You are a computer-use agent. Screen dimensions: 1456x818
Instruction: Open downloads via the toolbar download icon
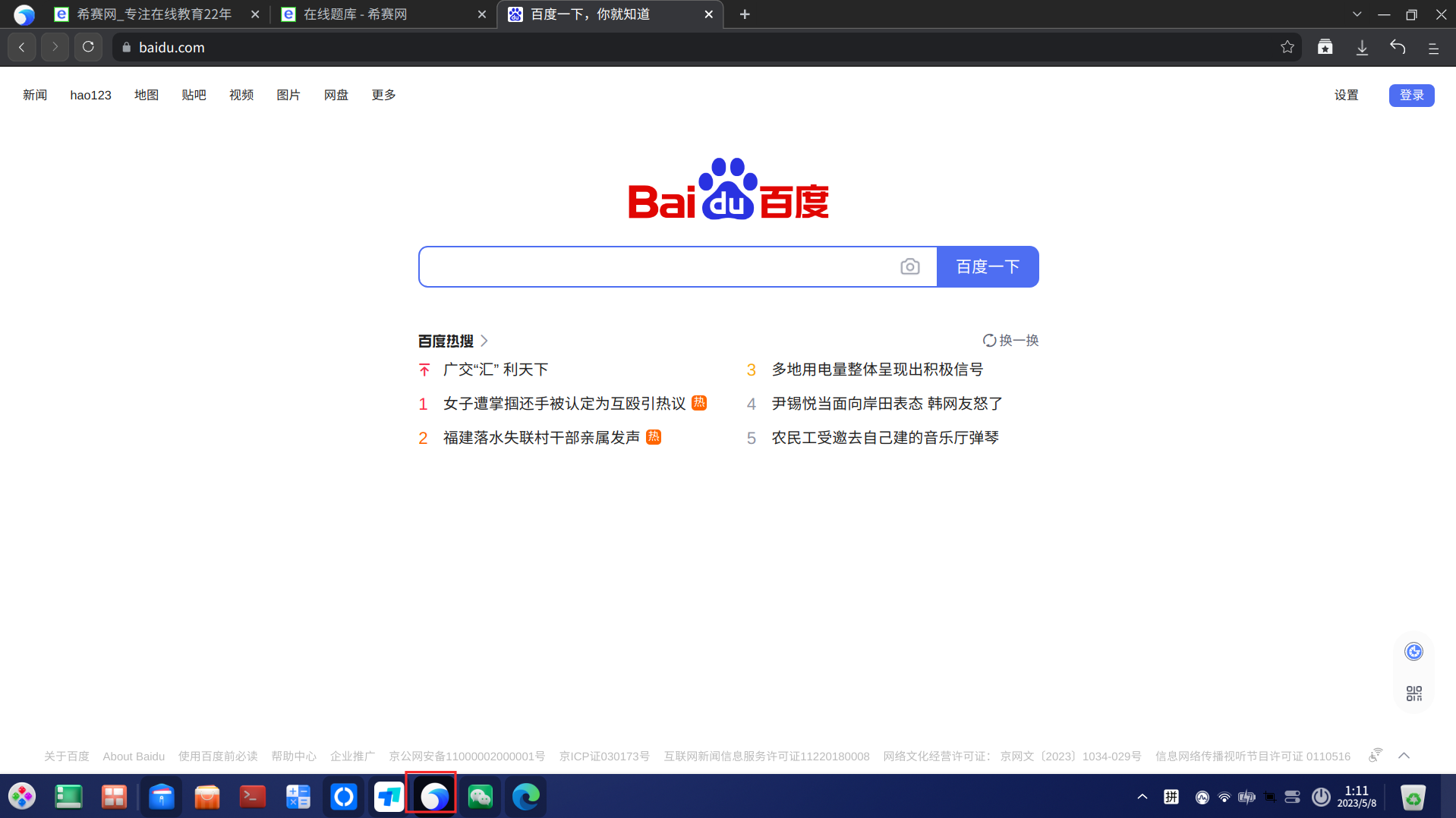coord(1361,46)
